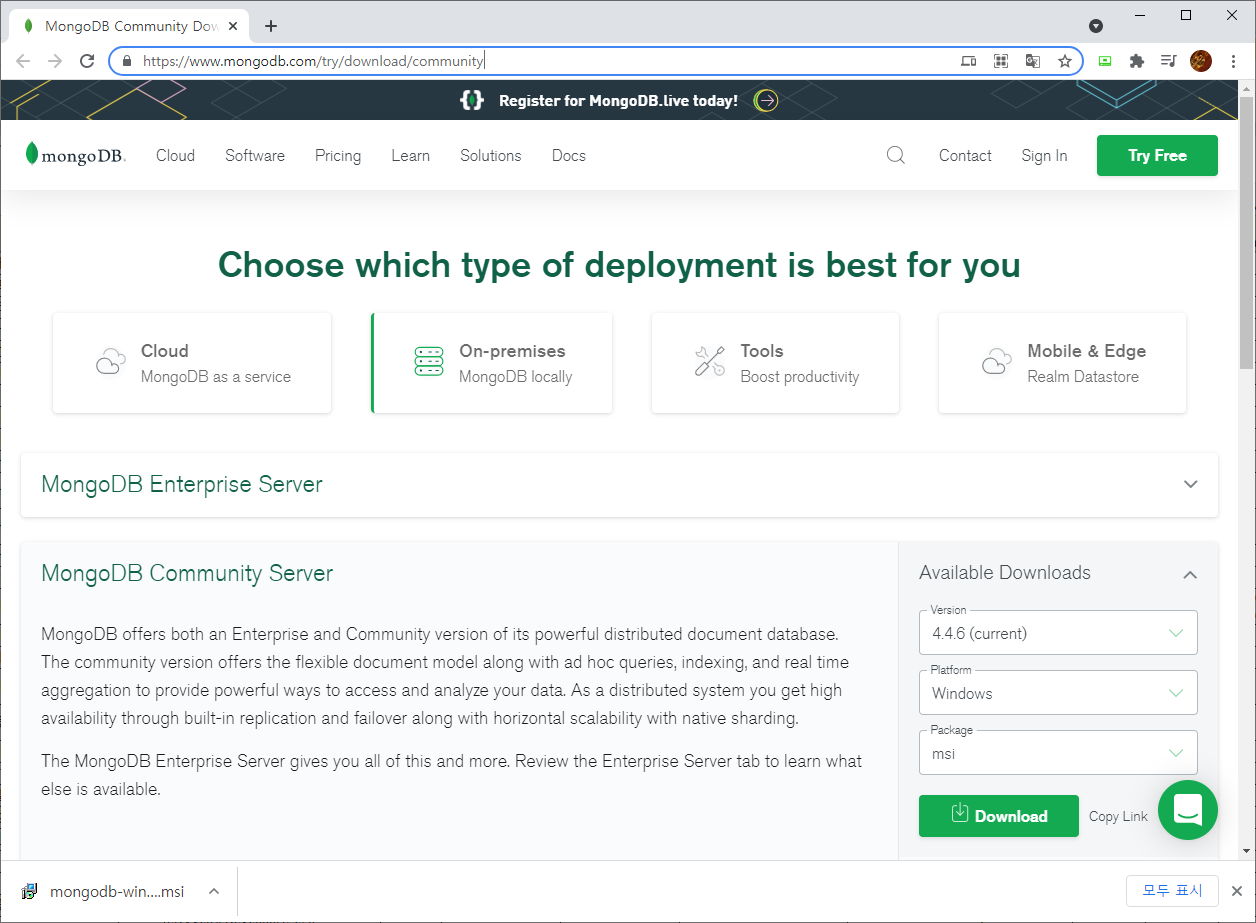Click the tab search dropdown circle icon
This screenshot has width=1256, height=923.
(x=1096, y=26)
